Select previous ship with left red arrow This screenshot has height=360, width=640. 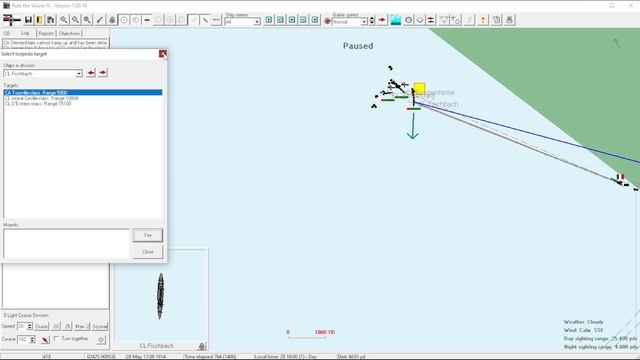[91, 73]
